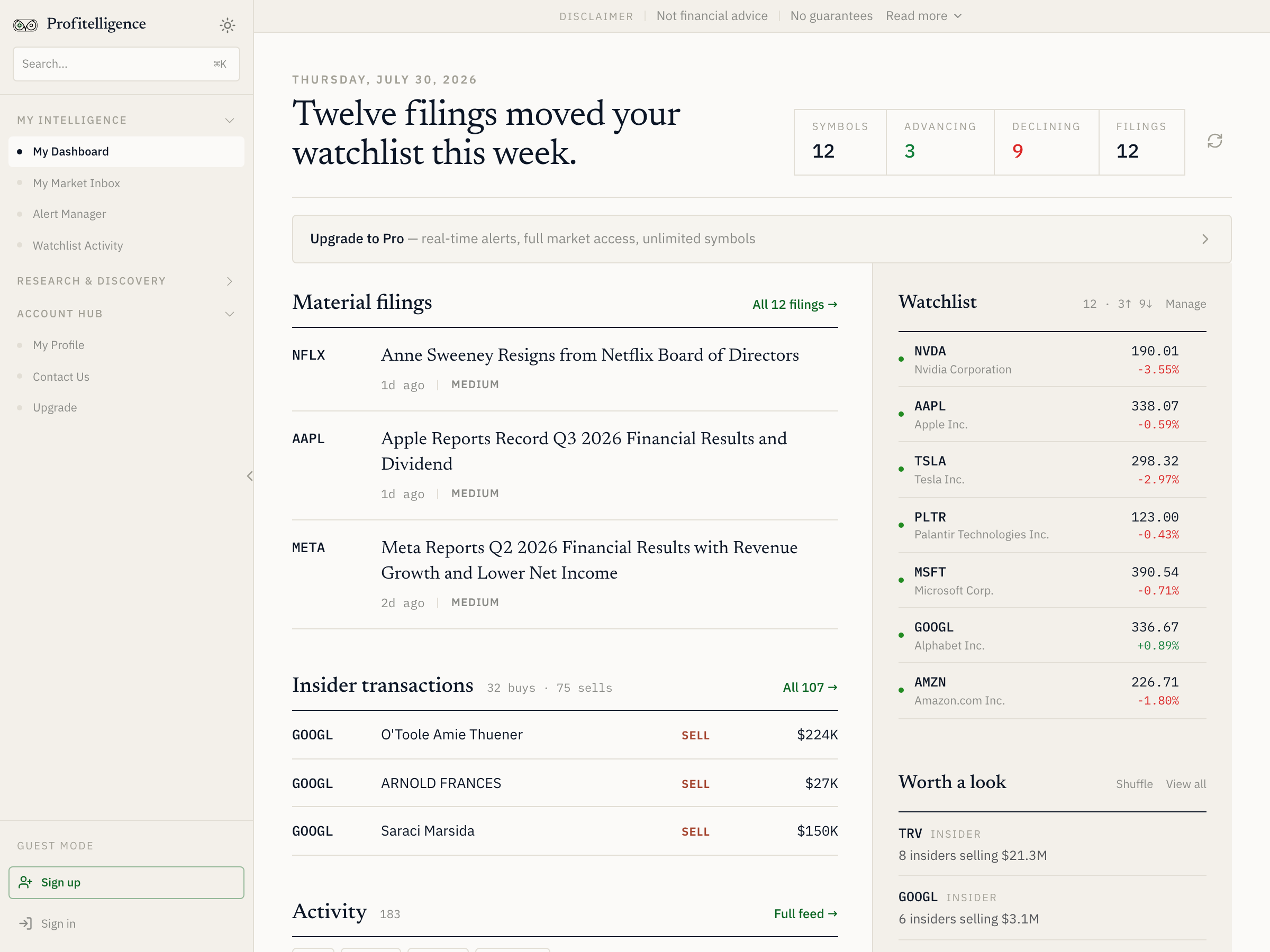Open Watchlist Activity
Screen dimensions: 1270x952
click(126, 245)
